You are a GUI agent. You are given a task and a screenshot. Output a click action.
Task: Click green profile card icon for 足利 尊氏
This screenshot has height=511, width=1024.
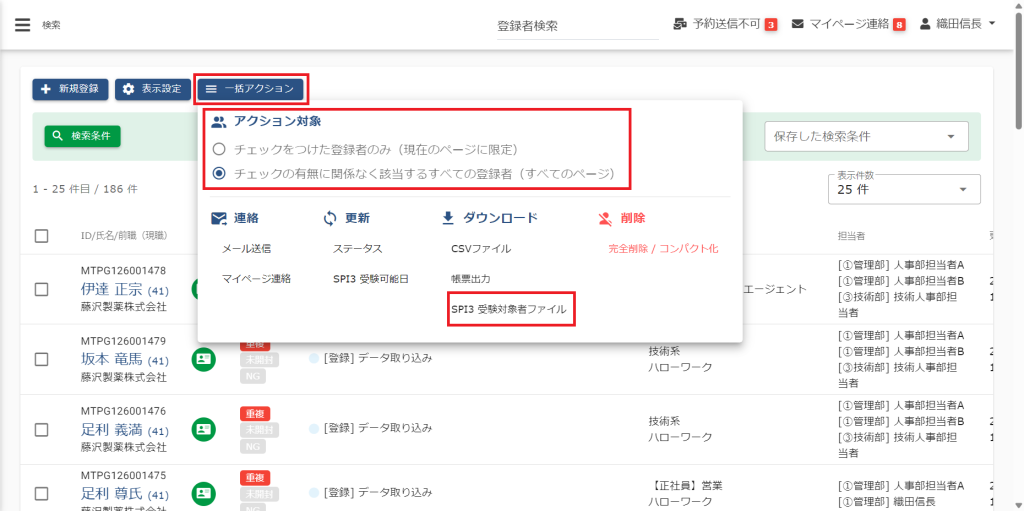[204, 492]
